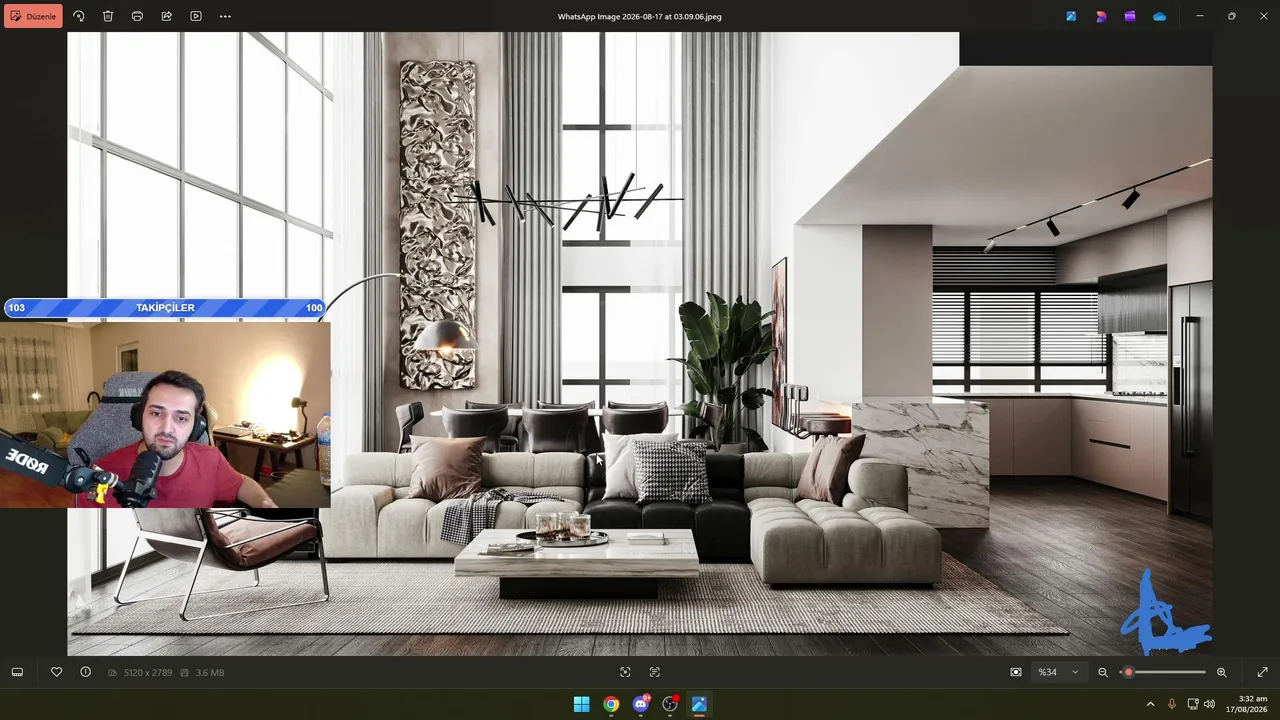Rotate the image with the rotate icon
The image size is (1280, 720).
click(x=79, y=16)
